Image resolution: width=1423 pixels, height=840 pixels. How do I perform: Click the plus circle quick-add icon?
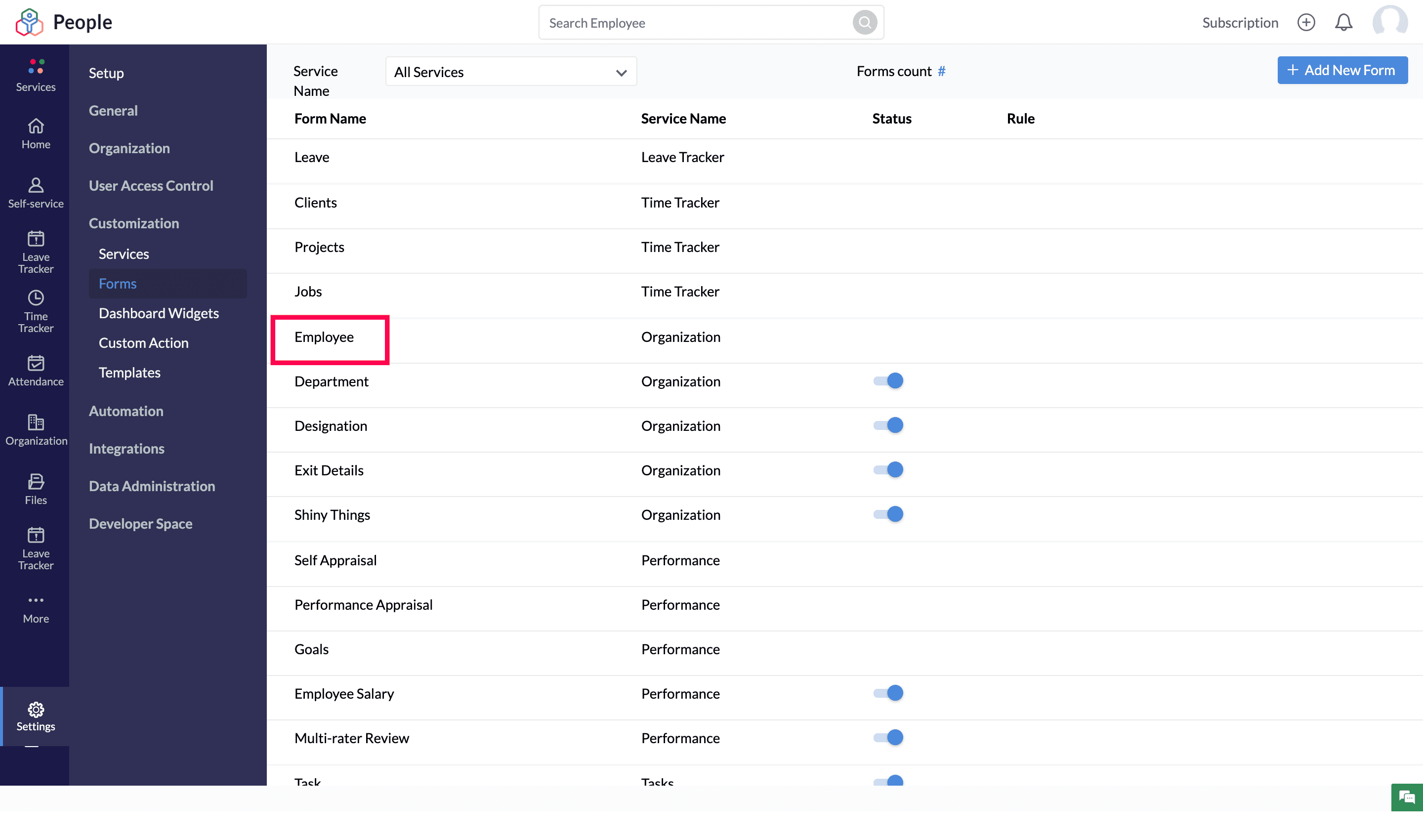[1306, 23]
